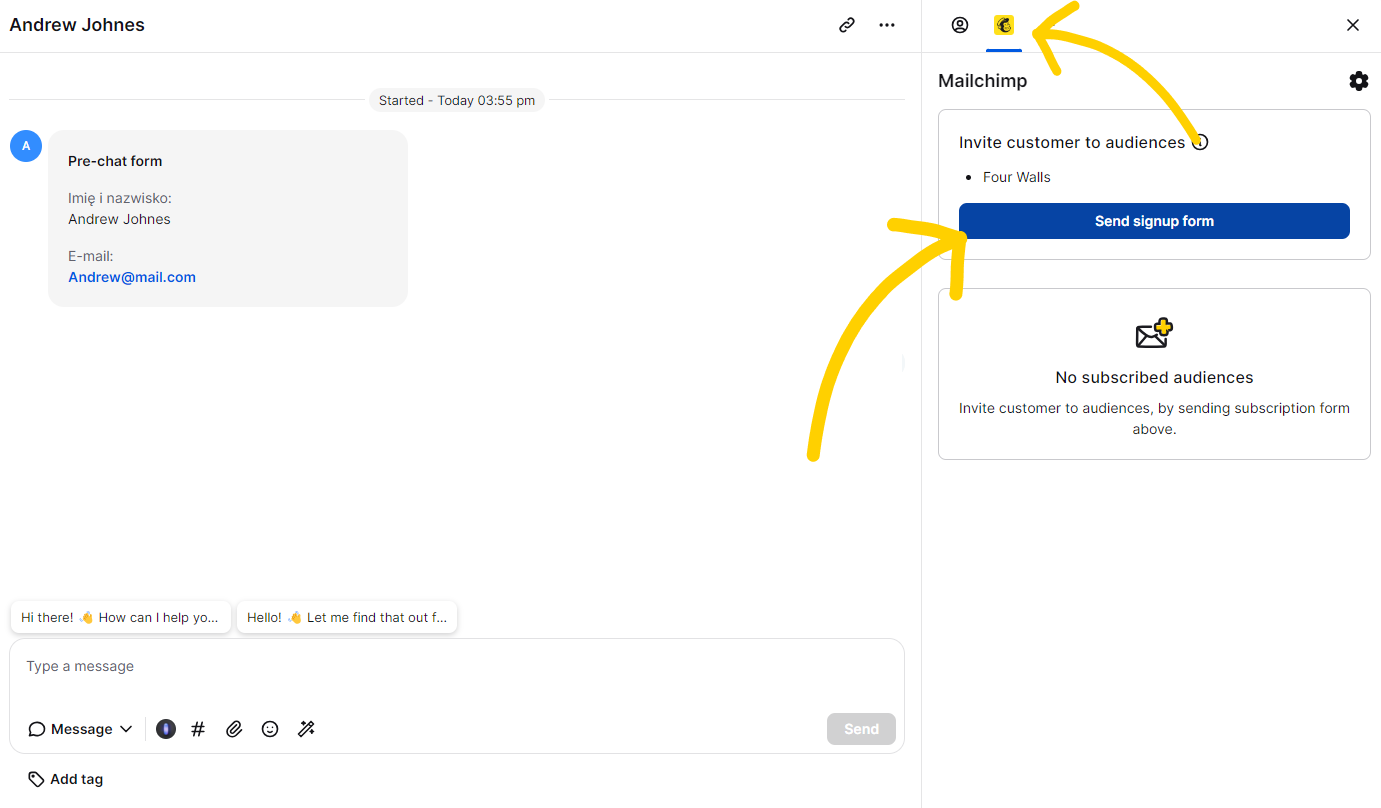The height and width of the screenshot is (808, 1381).
Task: Click the Mailchimp panel heading
Action: point(982,81)
